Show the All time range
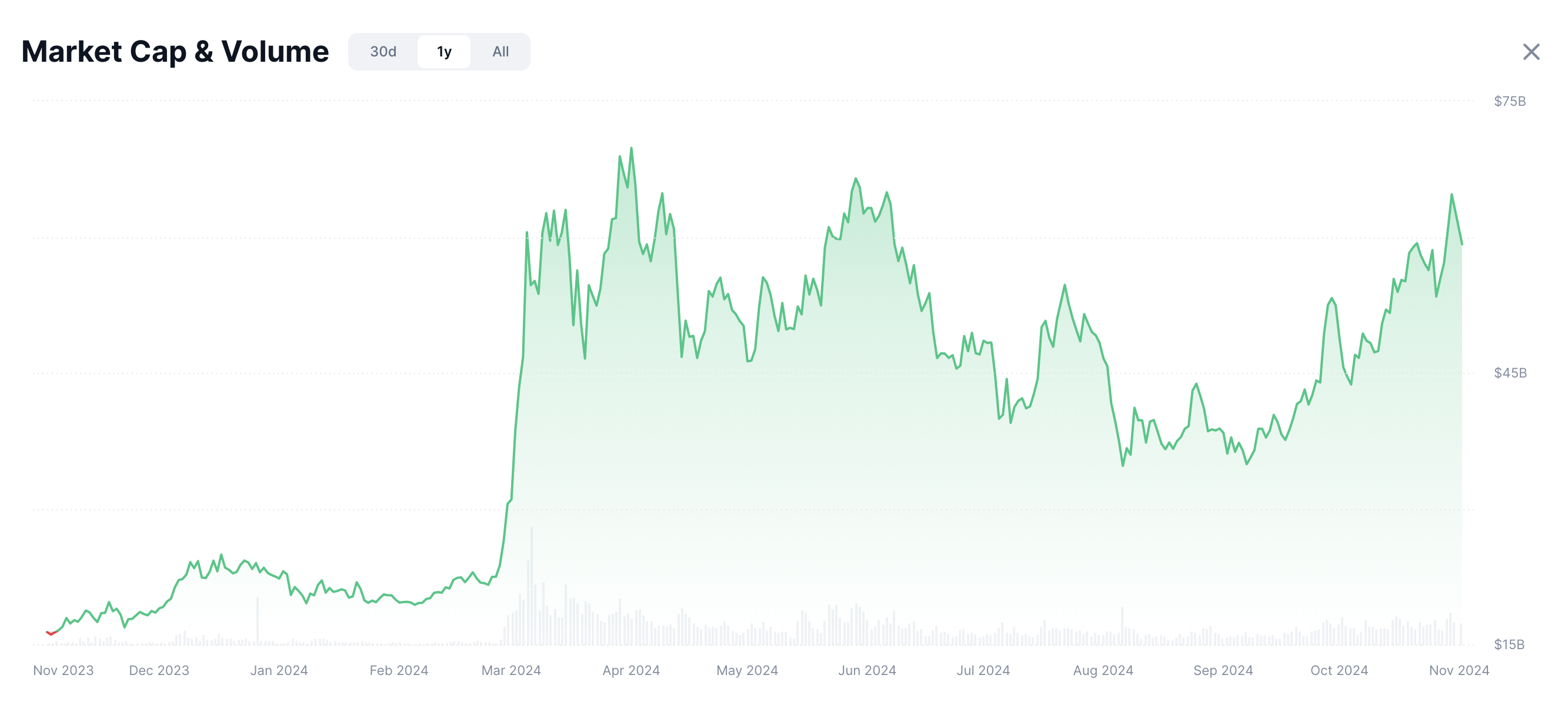This screenshot has height=715, width=1568. tap(501, 52)
